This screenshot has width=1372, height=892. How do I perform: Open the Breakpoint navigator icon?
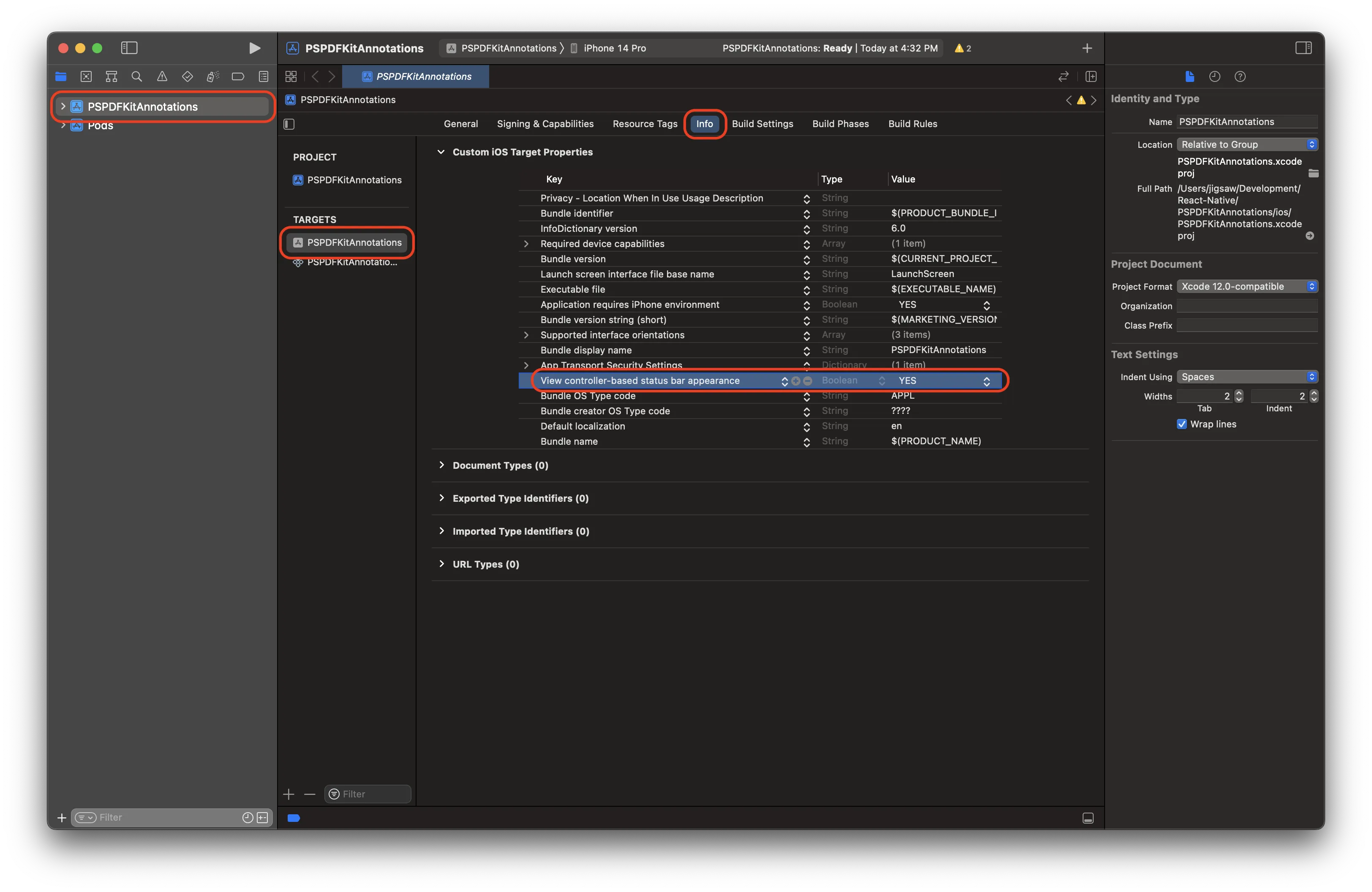[238, 76]
